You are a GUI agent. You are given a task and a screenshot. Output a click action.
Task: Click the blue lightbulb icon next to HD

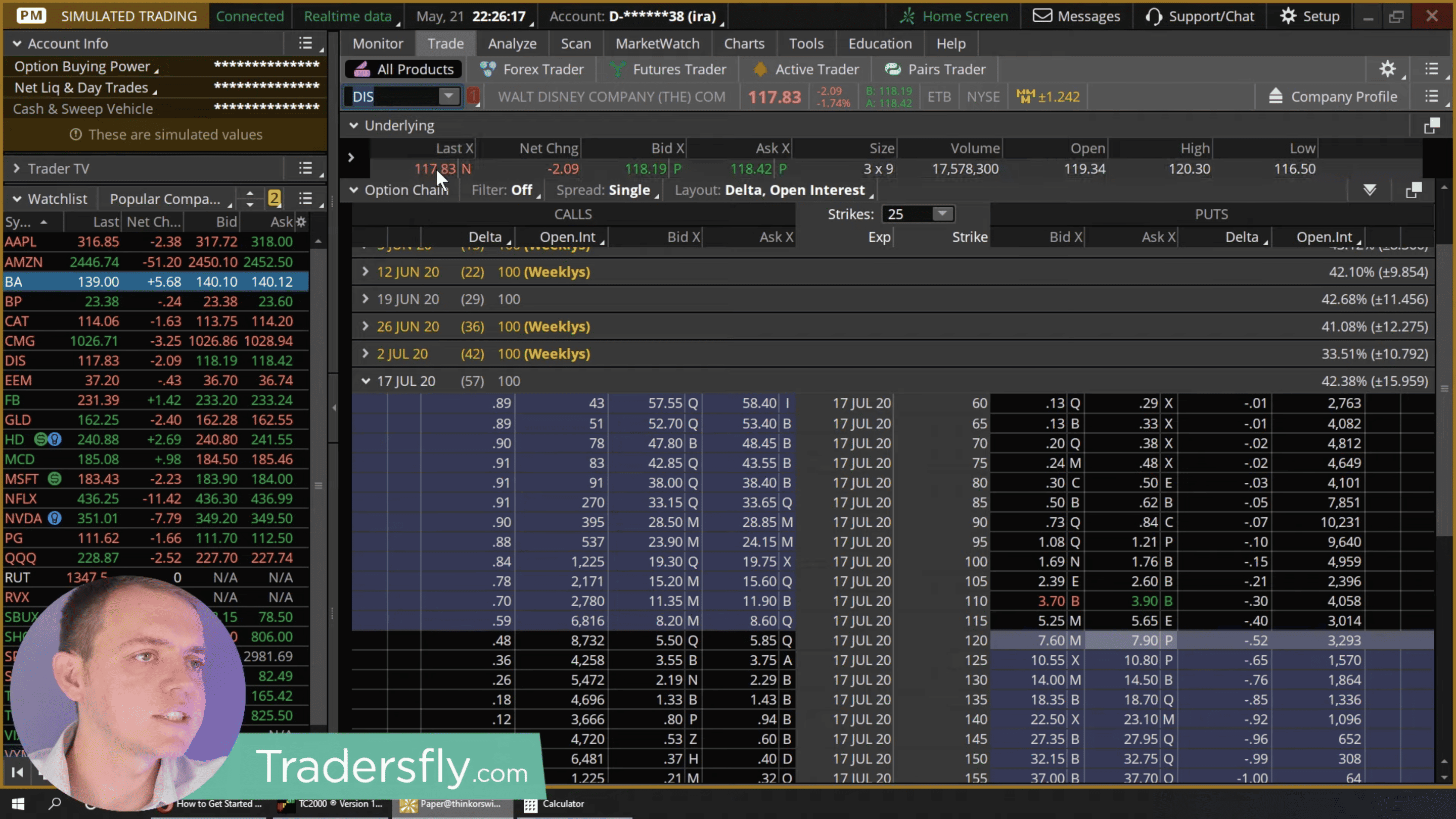point(55,440)
